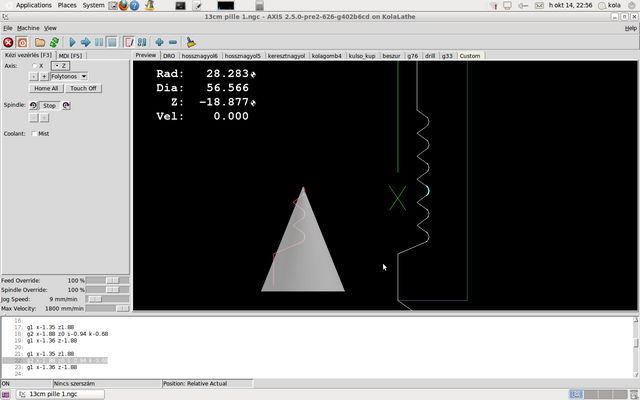Zoom in the preview

pyautogui.click(x=159, y=43)
